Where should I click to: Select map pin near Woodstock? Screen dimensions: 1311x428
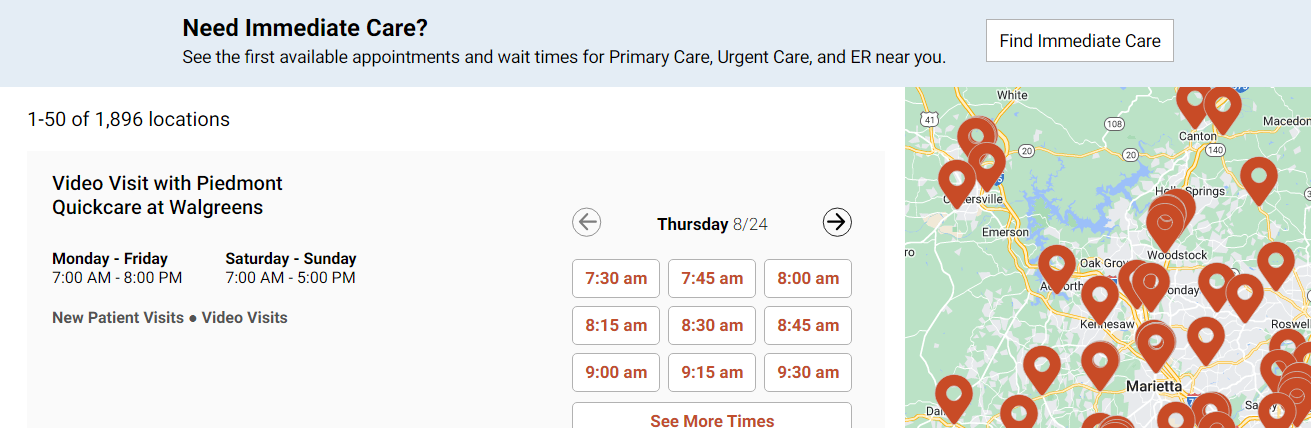tap(1165, 225)
